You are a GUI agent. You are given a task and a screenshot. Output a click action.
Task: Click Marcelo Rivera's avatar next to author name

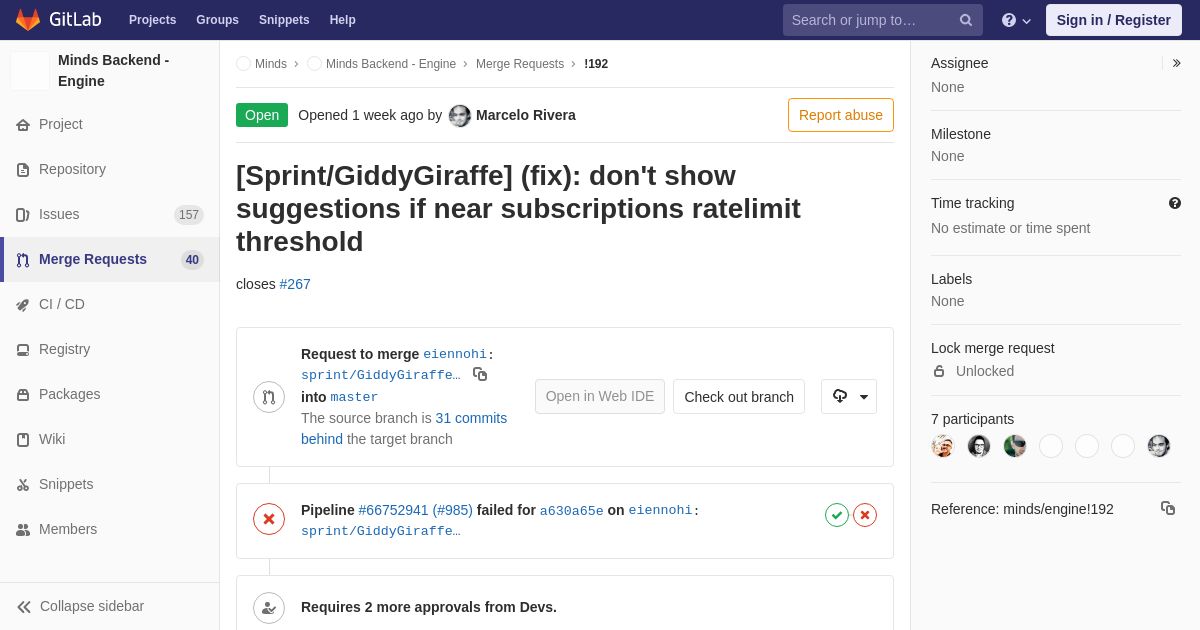tap(460, 115)
